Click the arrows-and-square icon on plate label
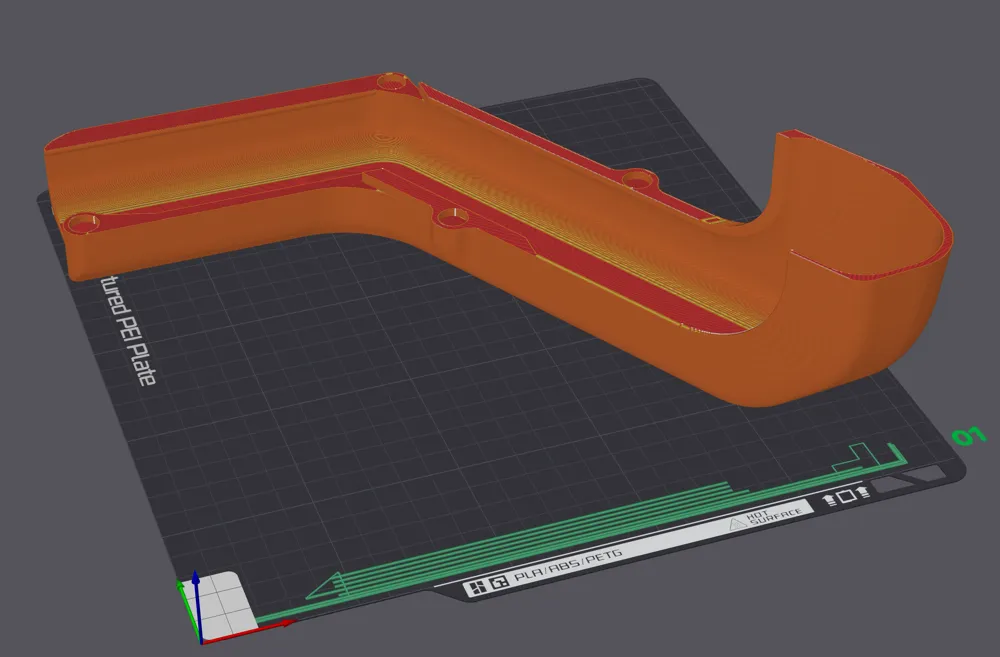This screenshot has width=1000, height=657. coord(846,496)
